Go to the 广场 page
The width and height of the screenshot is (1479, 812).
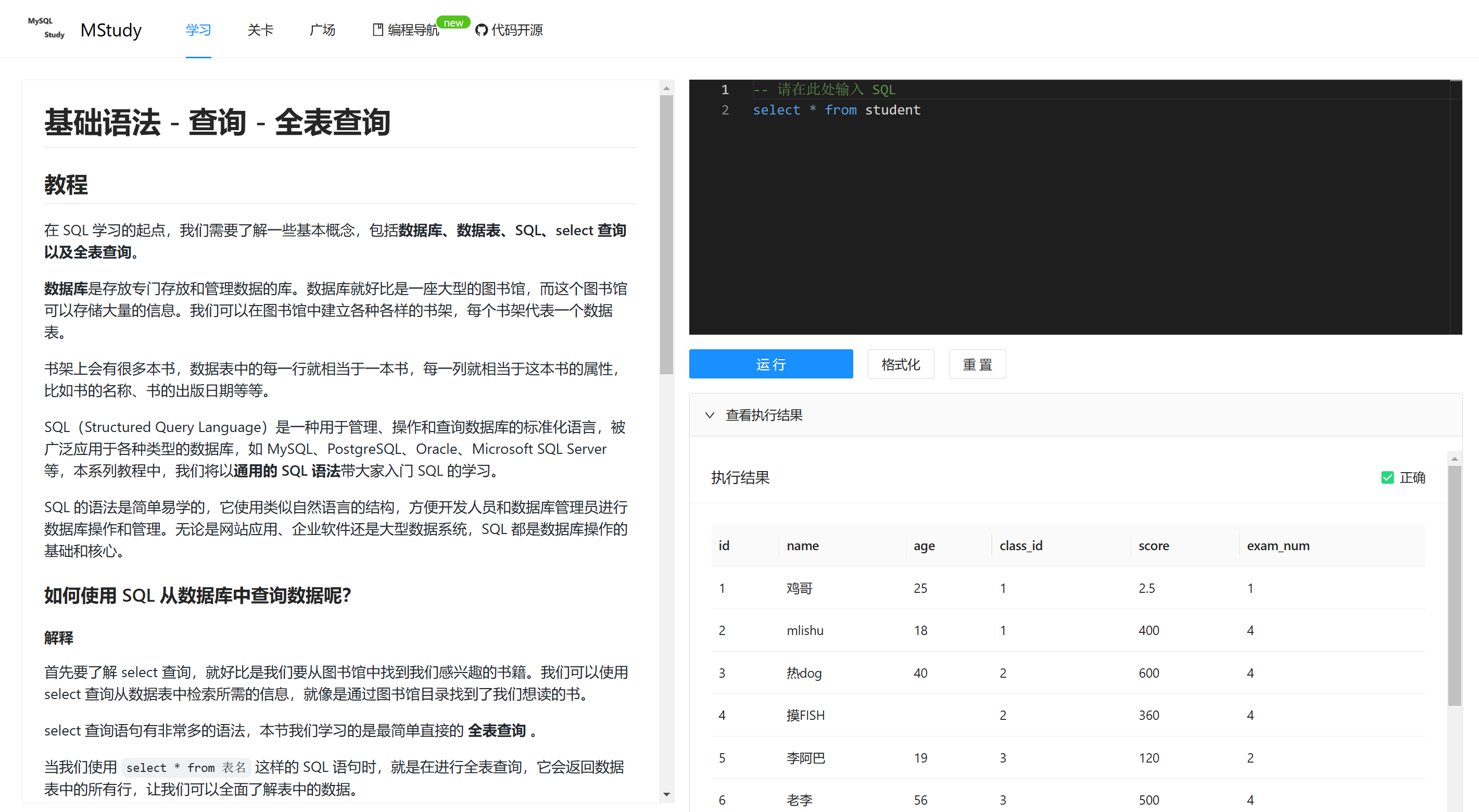[x=322, y=29]
